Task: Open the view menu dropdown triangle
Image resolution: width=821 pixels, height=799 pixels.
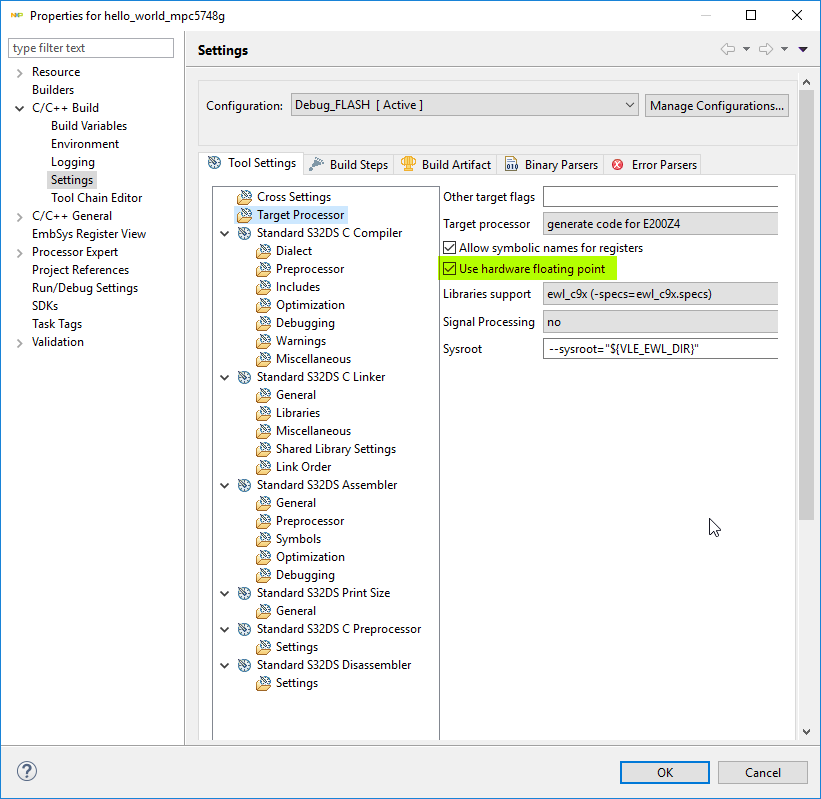Action: [x=803, y=49]
